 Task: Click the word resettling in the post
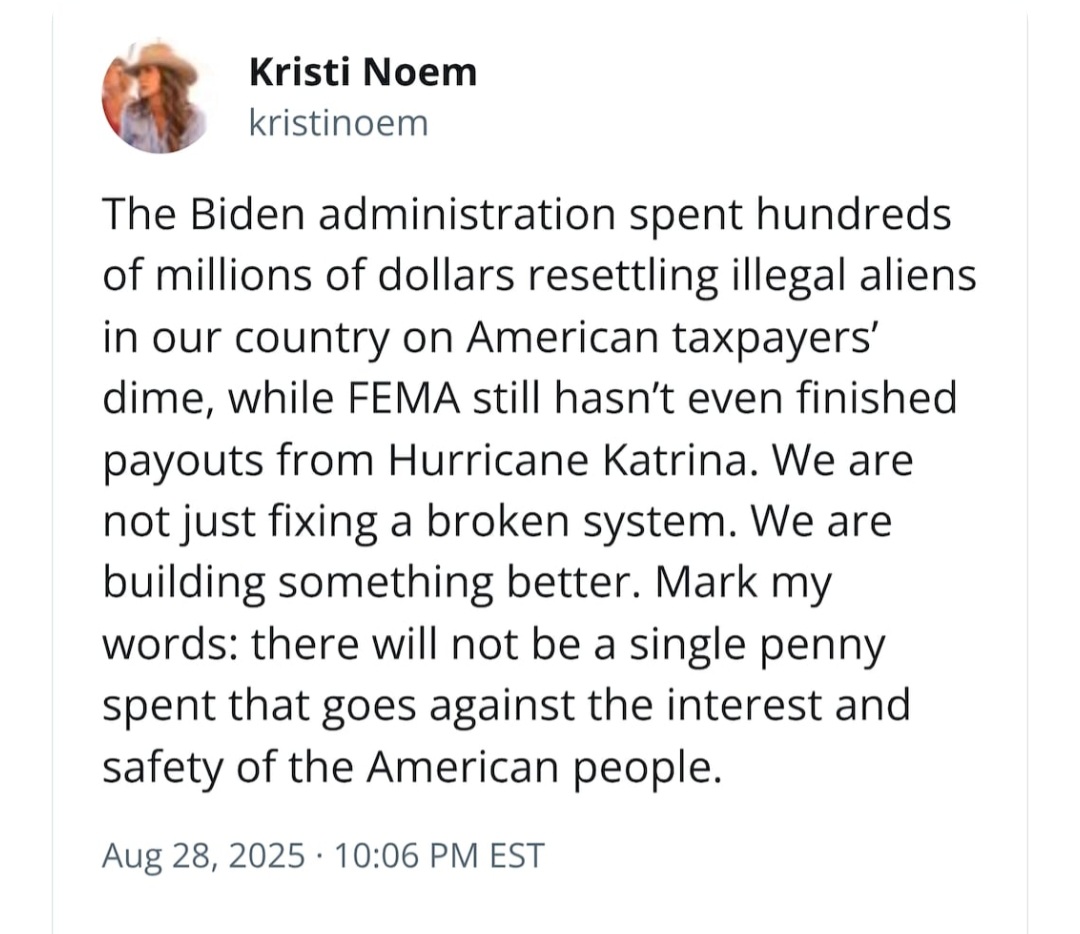click(621, 277)
